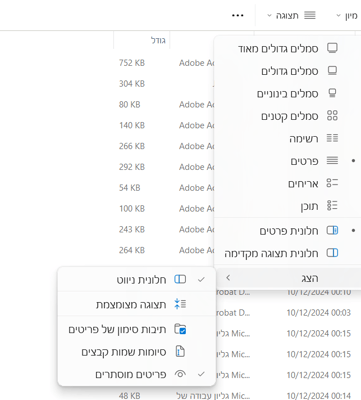Toggle checkmark beside חלונית ניווט

coord(201,279)
